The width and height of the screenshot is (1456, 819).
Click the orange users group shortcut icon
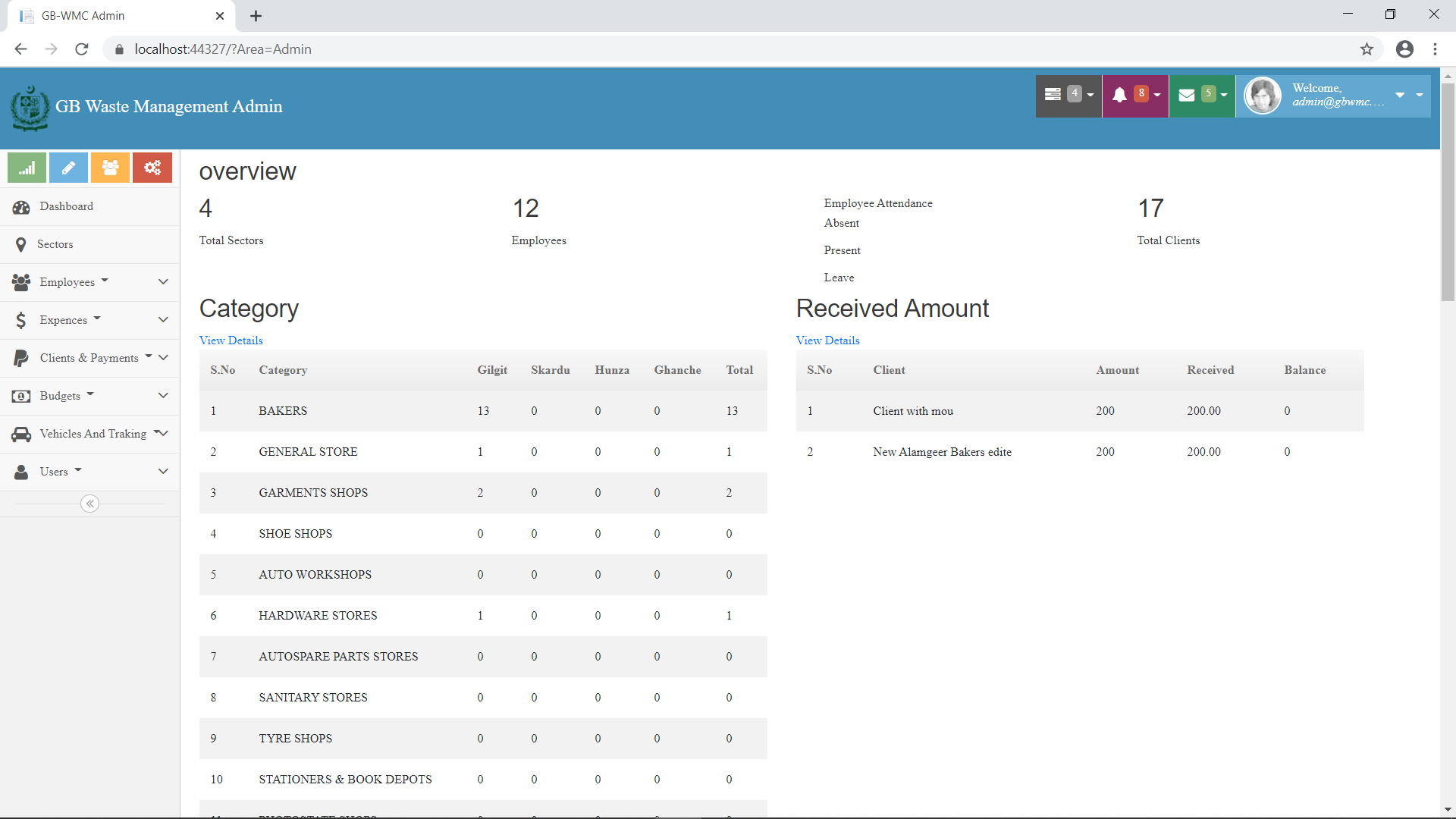pos(110,168)
